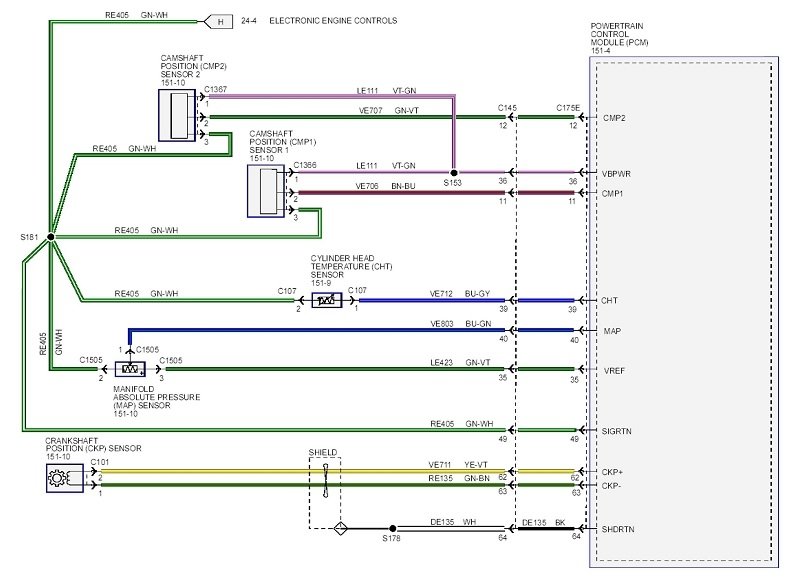Viewport: 796px width, 584px height.
Task: Click the RE135 GN-BN wire label
Action: (x=459, y=478)
